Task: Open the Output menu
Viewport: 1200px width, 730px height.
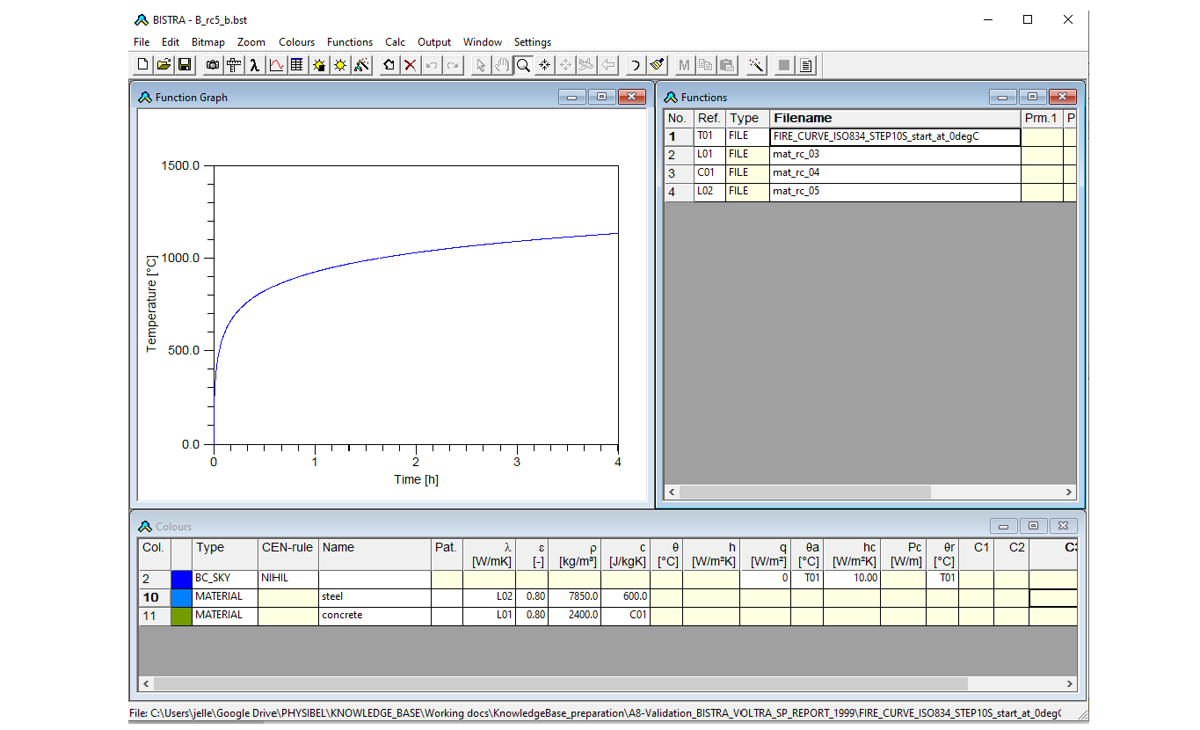Action: pos(434,42)
